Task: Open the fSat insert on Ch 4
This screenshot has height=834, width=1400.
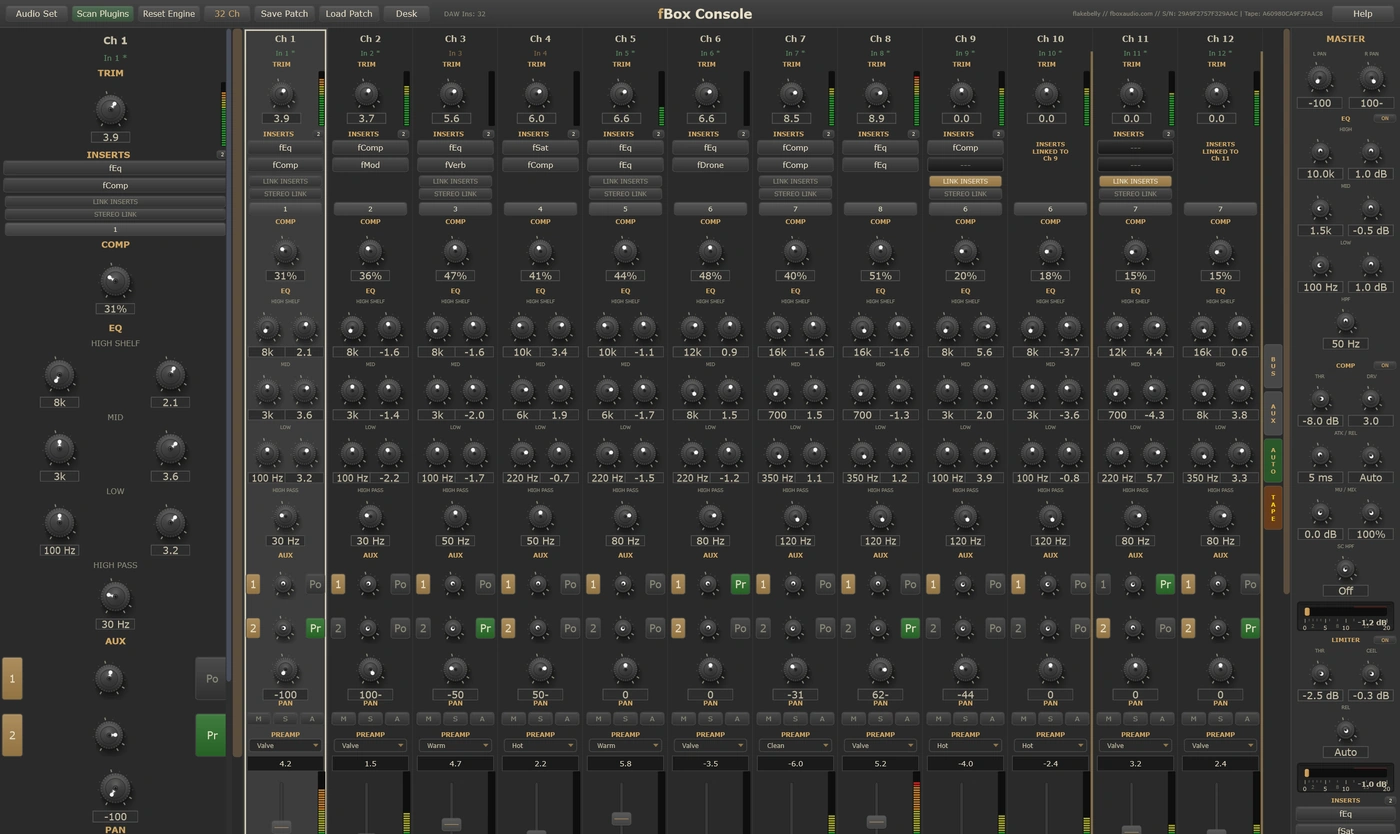Action: (540, 147)
